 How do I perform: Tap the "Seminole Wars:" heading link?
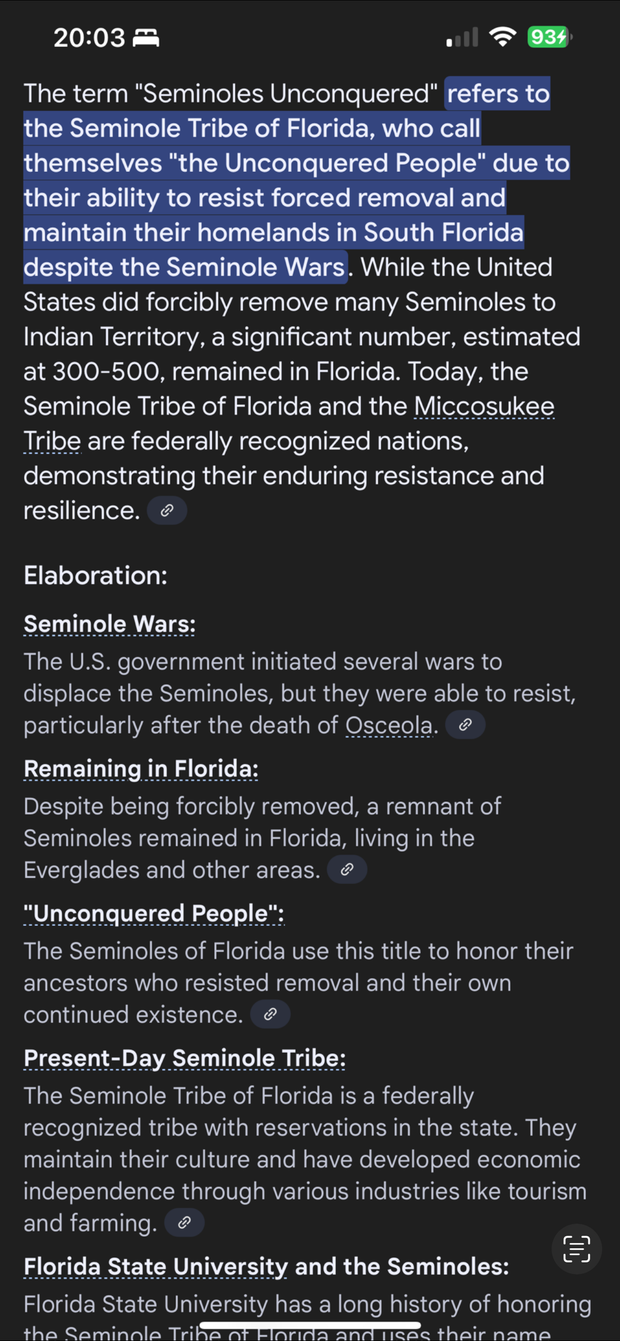(x=109, y=625)
